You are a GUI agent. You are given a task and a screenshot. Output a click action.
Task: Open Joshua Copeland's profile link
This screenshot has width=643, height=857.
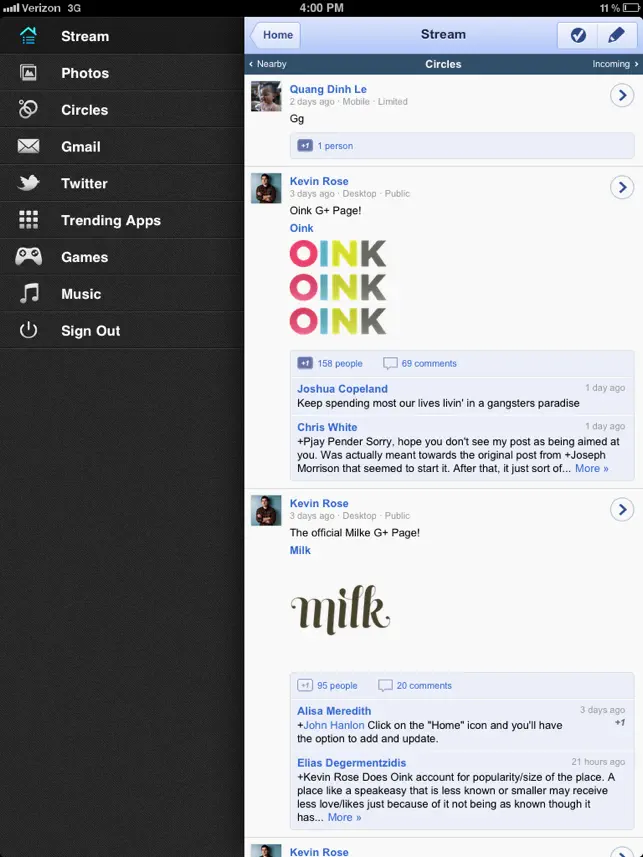tap(342, 389)
